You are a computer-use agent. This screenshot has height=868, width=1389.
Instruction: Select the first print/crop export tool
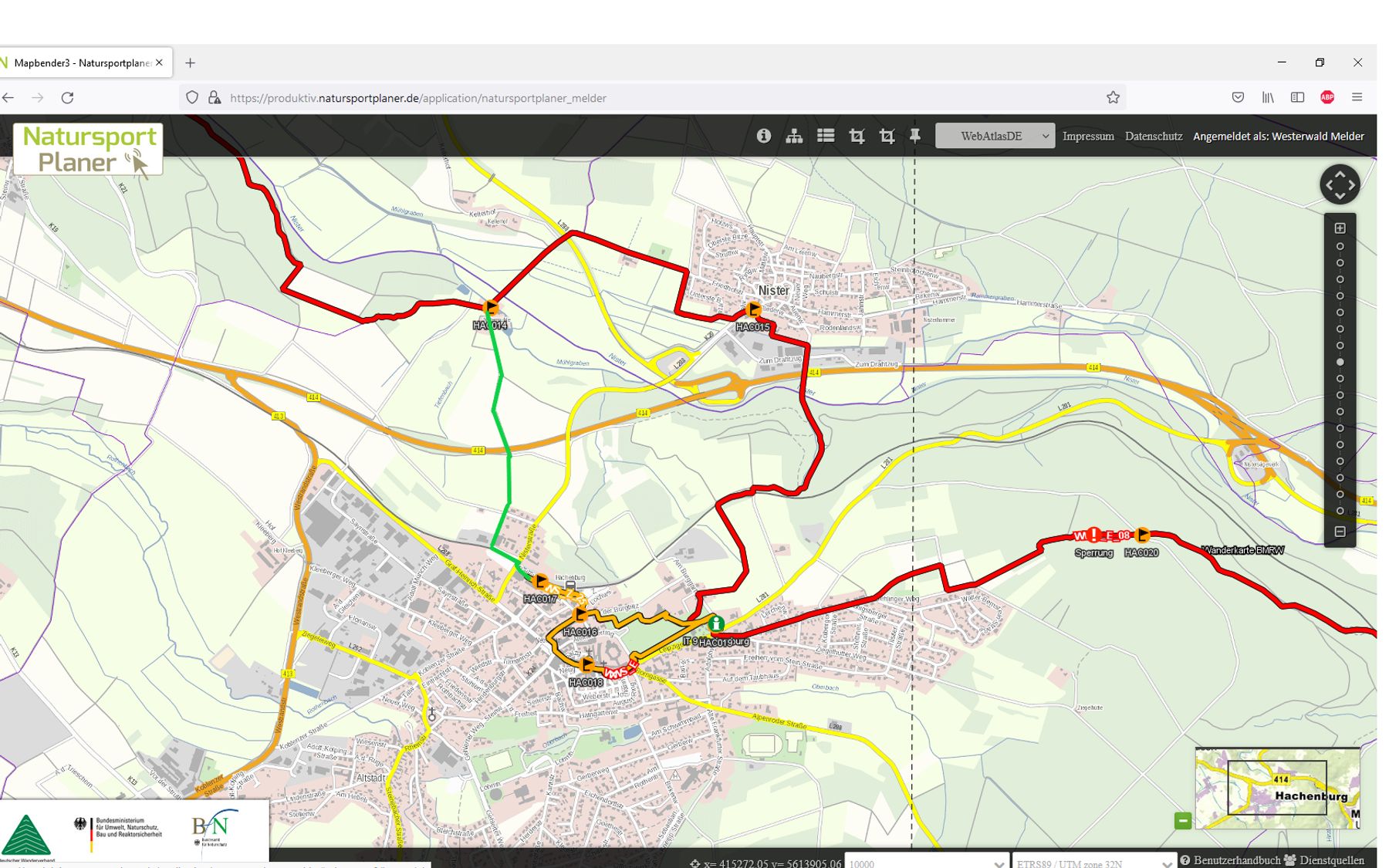click(x=856, y=136)
